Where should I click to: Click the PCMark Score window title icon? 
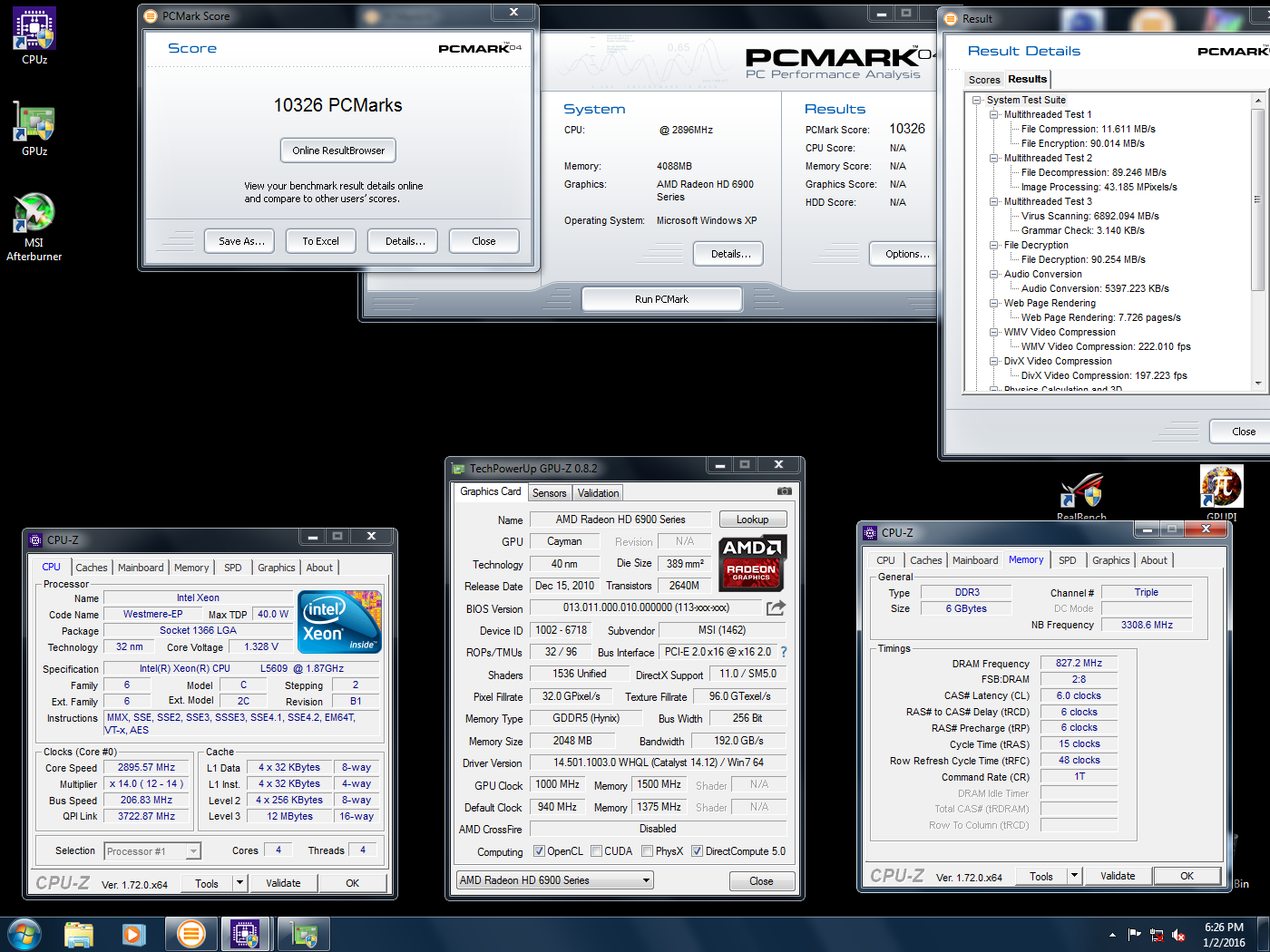pos(151,16)
